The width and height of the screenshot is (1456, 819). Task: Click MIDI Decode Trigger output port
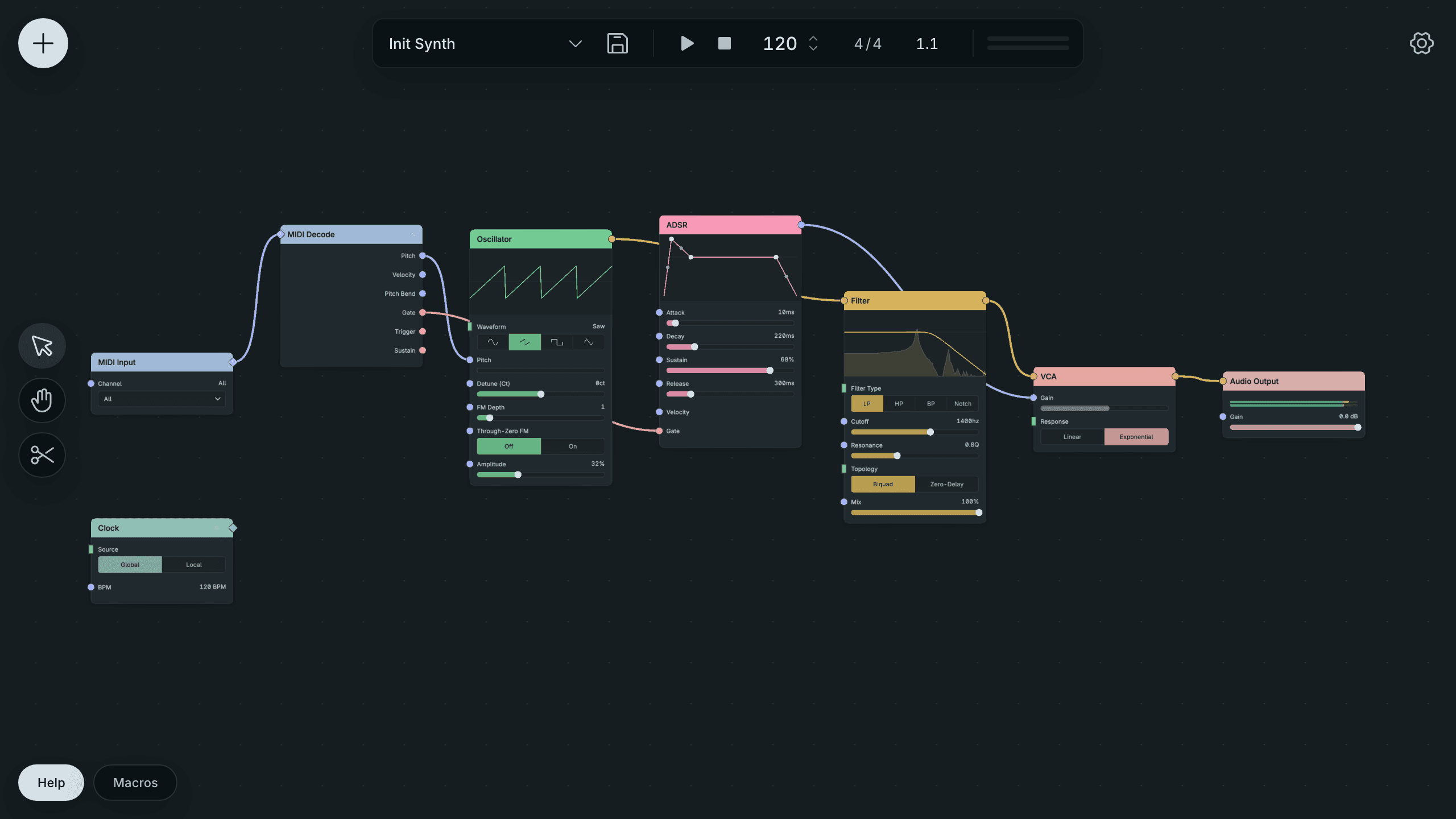423,332
